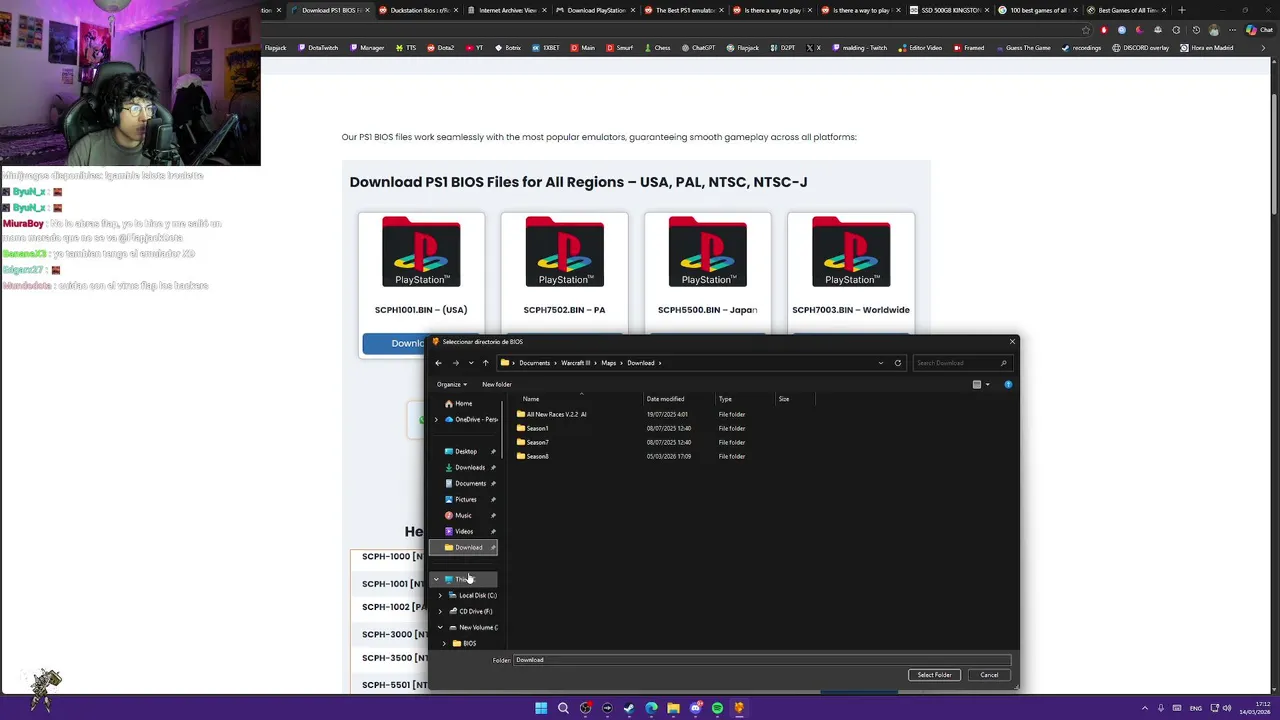Open the Organize menu
This screenshot has height=720, width=1280.
point(451,384)
